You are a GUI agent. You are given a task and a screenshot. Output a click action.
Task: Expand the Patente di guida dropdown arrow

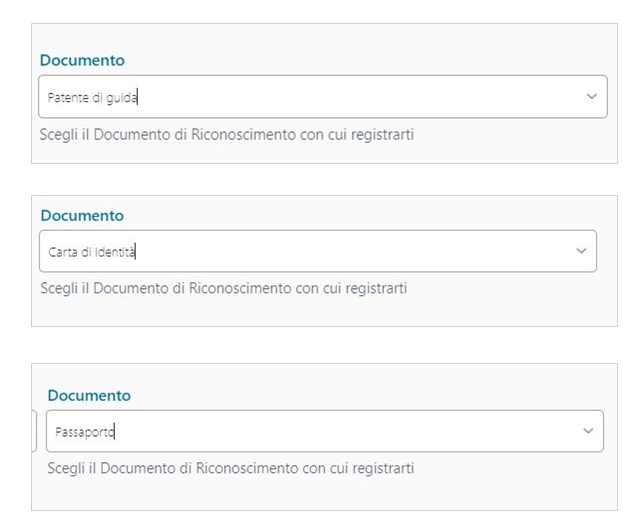[x=591, y=97]
